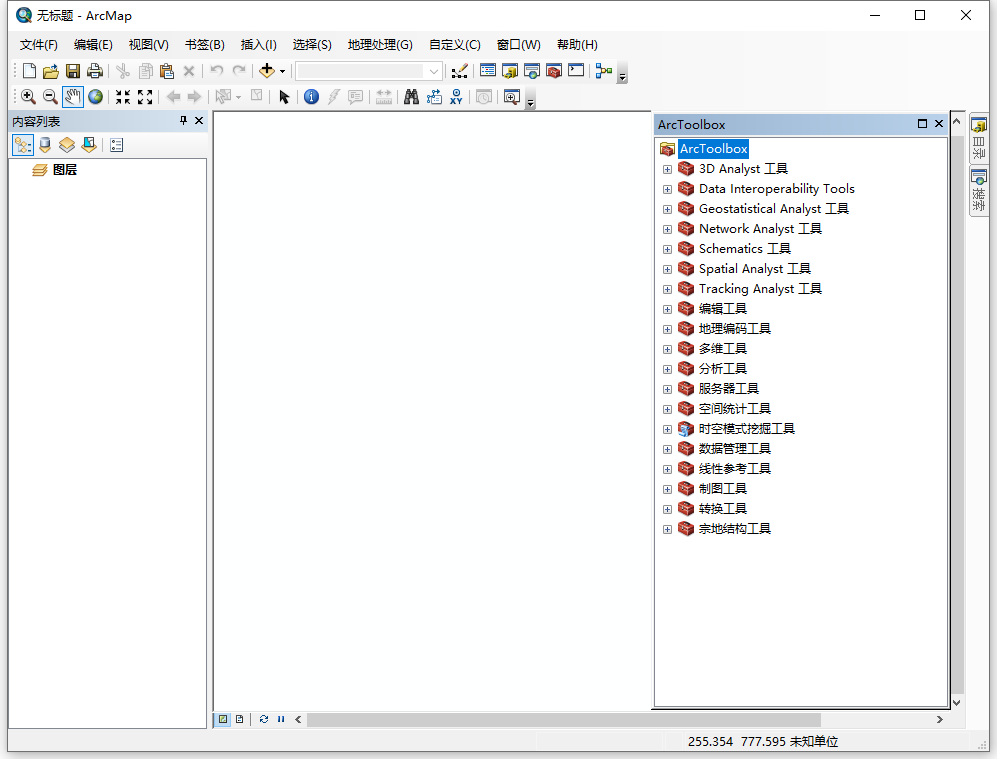Activate the Pan hand tool
Viewport: 997px width, 759px height.
[72, 97]
